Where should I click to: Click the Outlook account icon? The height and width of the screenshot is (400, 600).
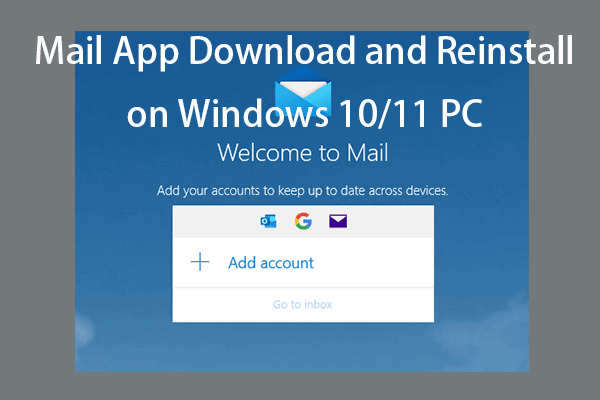point(268,221)
